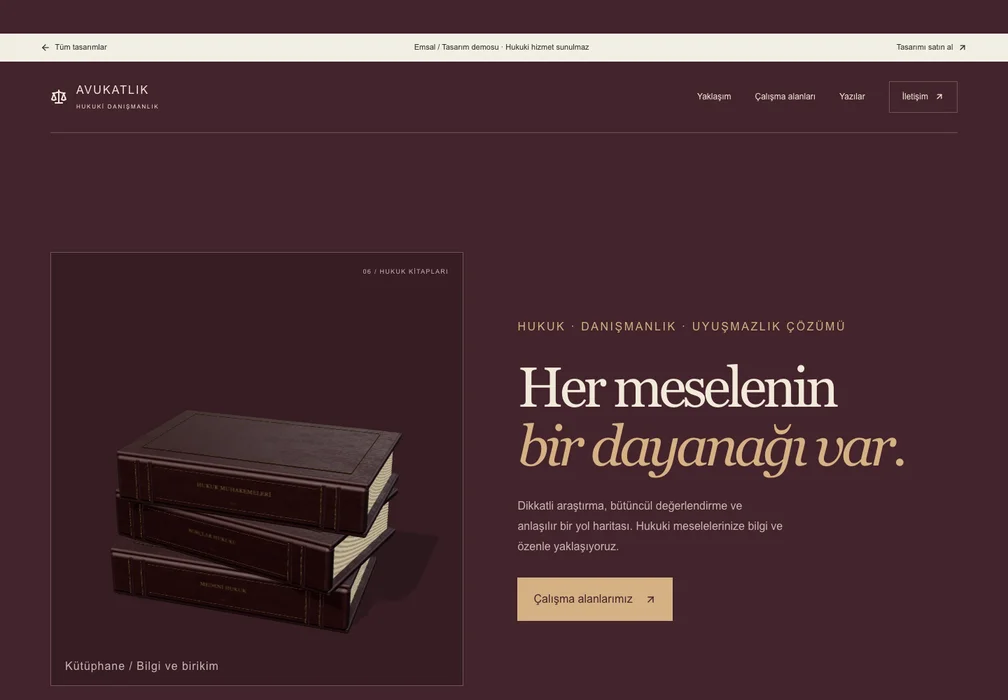Click the İletişim button in the header
The width and height of the screenshot is (1008, 700).
(923, 97)
